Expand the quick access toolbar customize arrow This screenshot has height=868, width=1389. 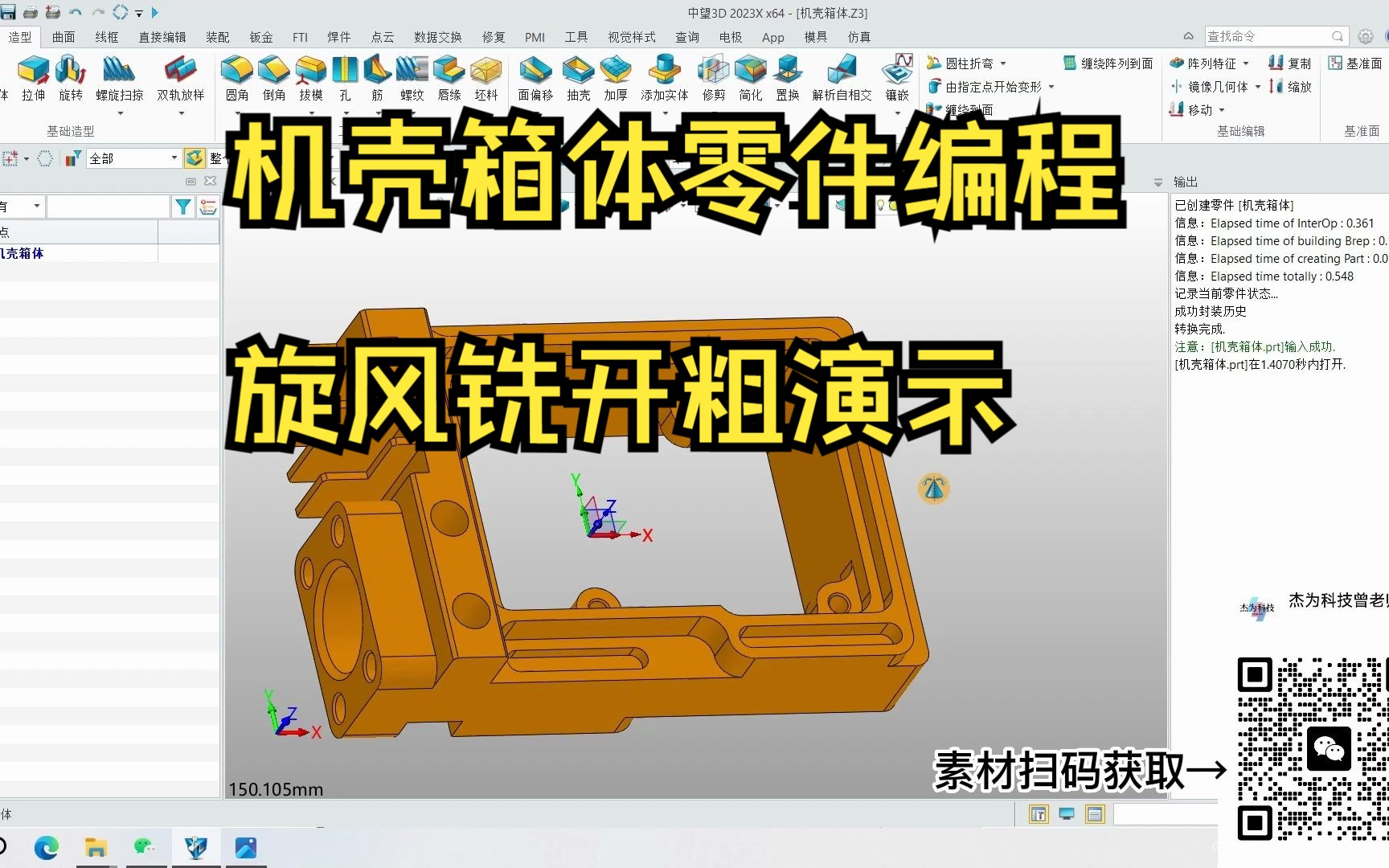[139, 13]
